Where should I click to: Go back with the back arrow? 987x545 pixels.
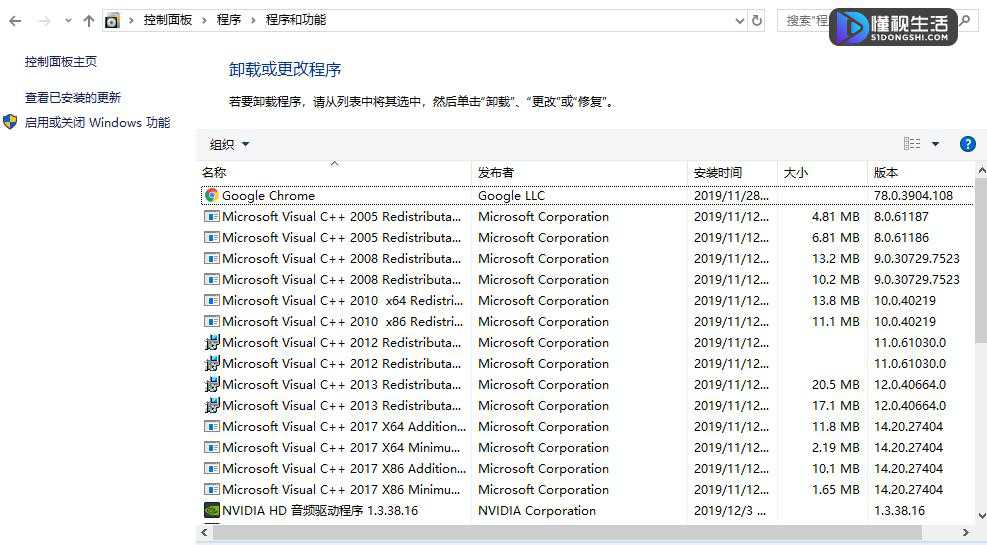(x=15, y=21)
